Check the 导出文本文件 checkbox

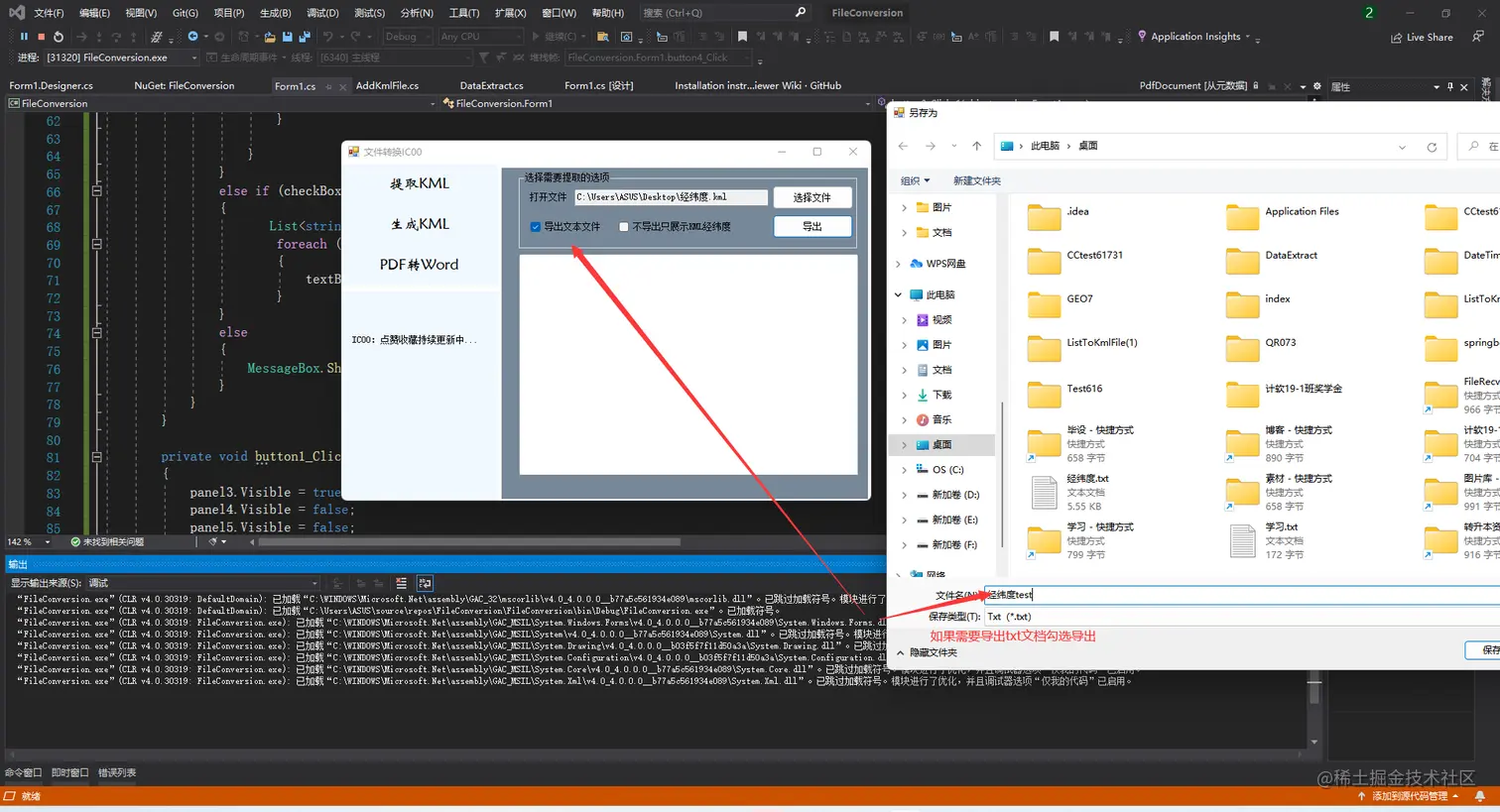point(536,227)
